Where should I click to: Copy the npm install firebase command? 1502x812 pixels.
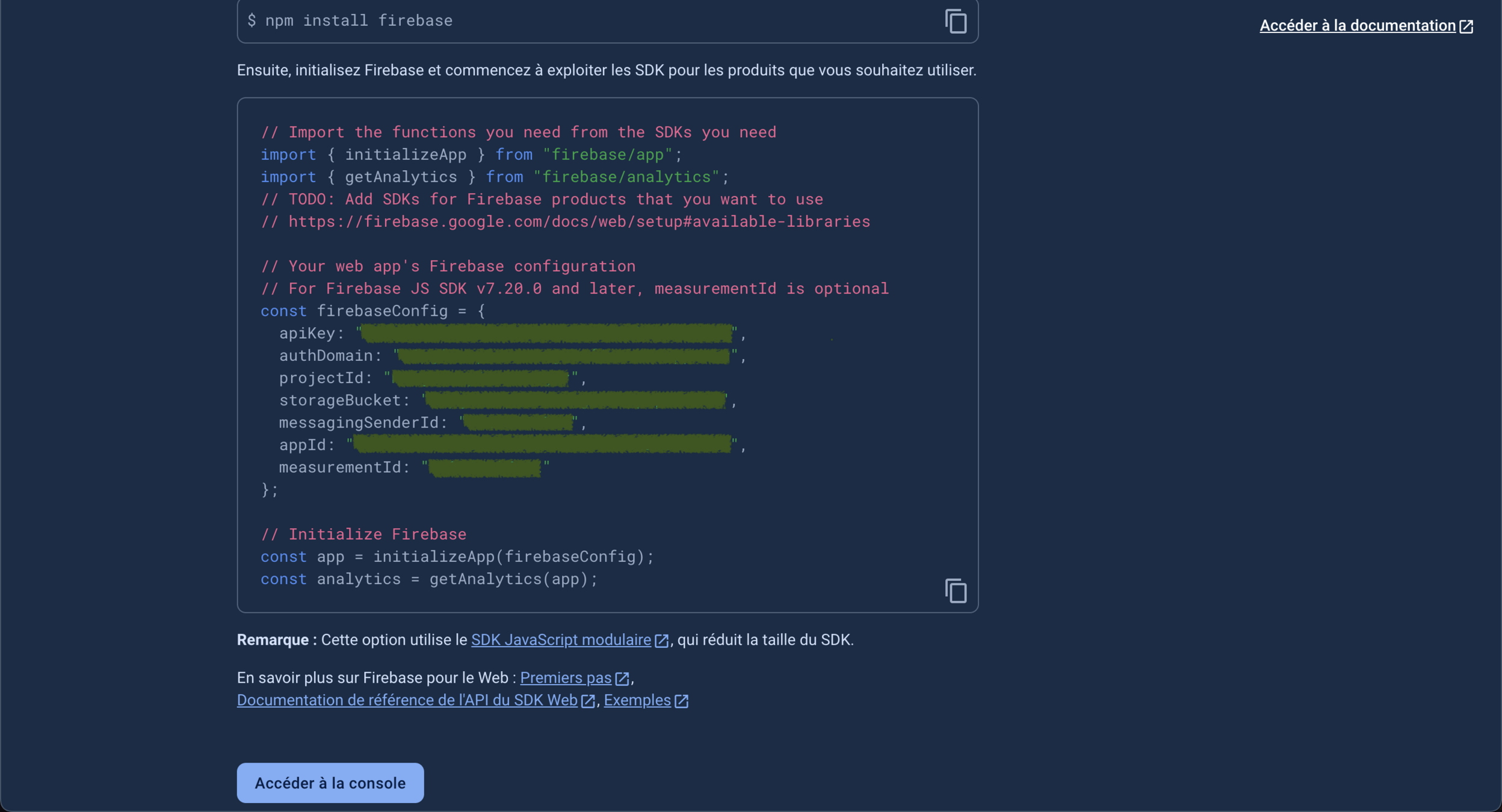coord(956,22)
